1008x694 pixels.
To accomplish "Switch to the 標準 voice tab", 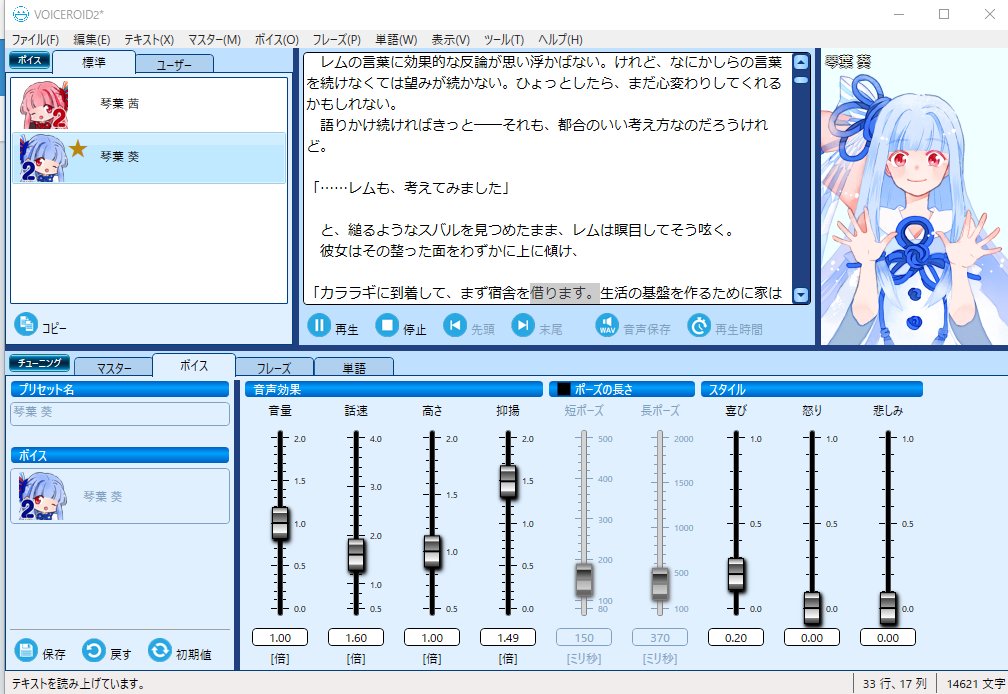I will tap(94, 62).
